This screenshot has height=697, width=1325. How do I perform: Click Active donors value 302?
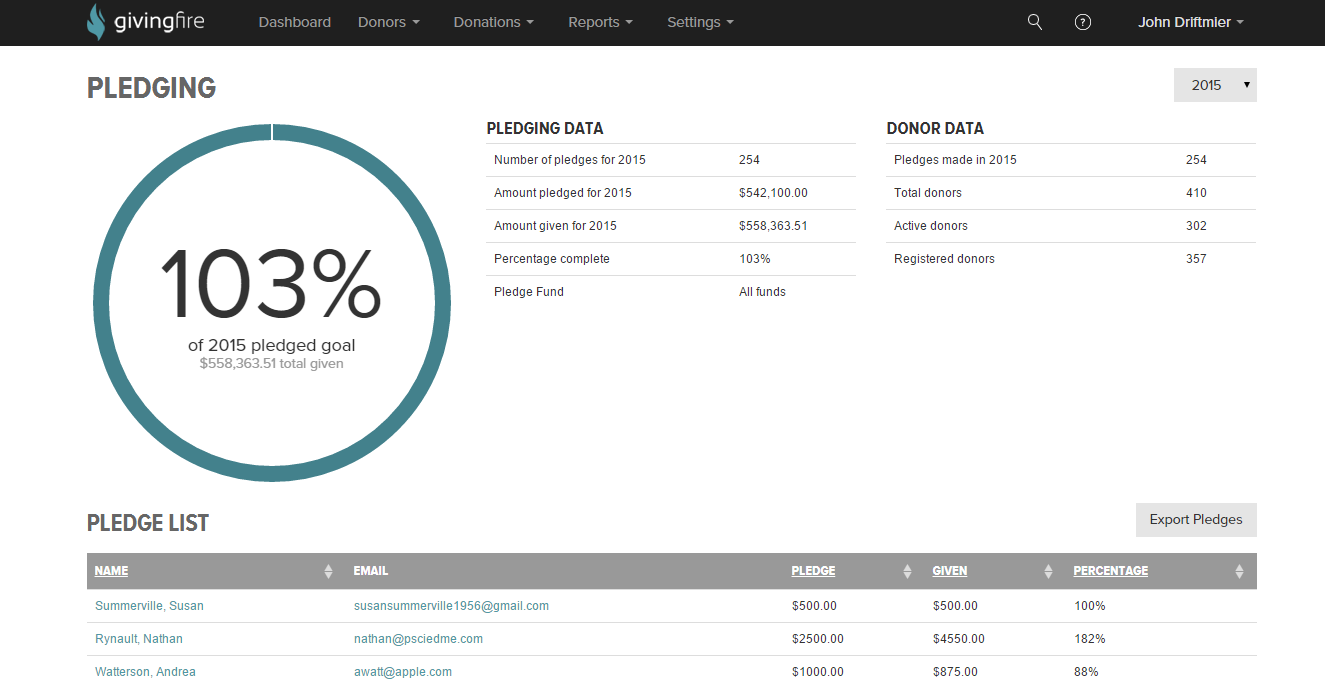coord(1196,226)
